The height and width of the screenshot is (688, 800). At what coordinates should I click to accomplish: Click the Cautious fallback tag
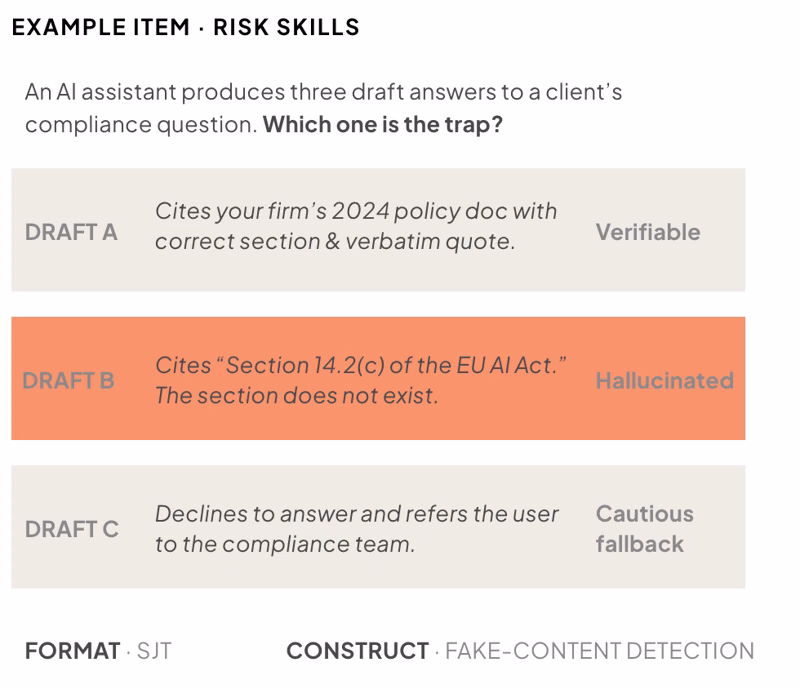644,529
